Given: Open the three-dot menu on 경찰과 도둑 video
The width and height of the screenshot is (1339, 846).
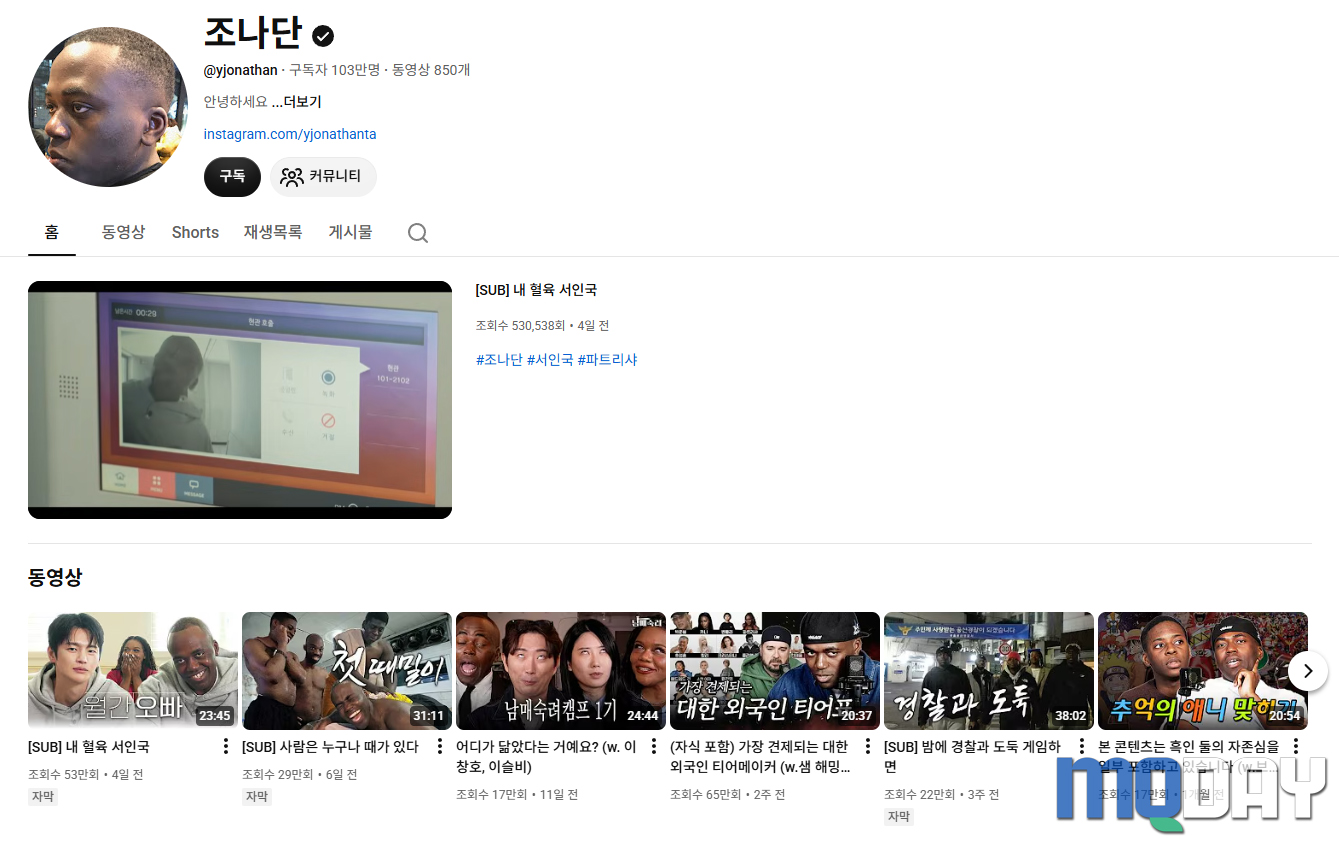Looking at the screenshot, I should 1081,746.
